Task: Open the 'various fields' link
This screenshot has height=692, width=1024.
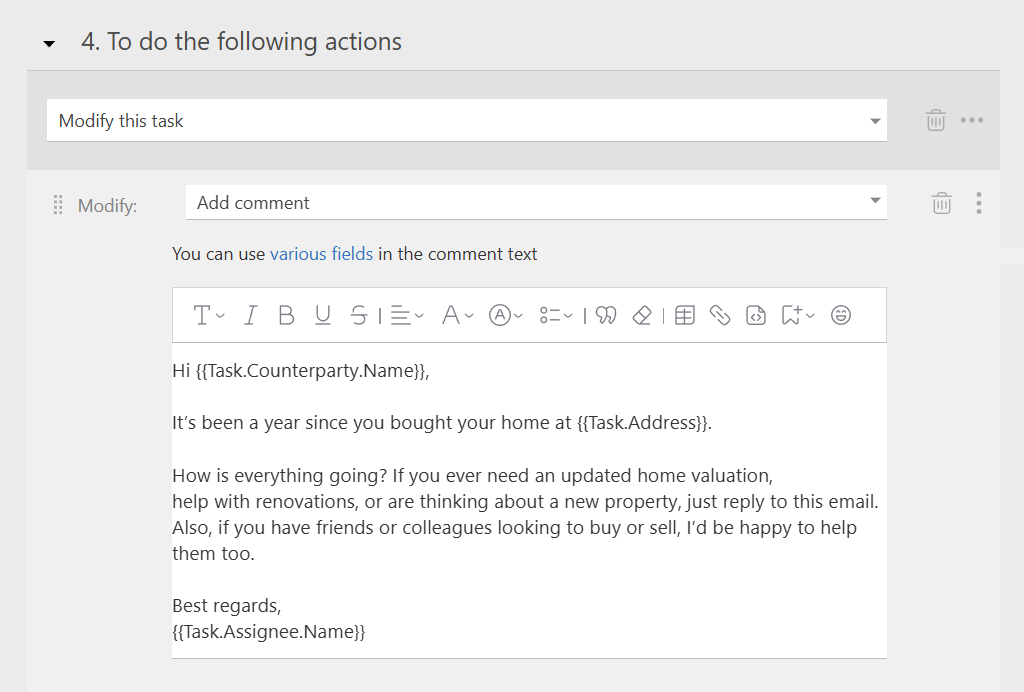Action: tap(321, 254)
